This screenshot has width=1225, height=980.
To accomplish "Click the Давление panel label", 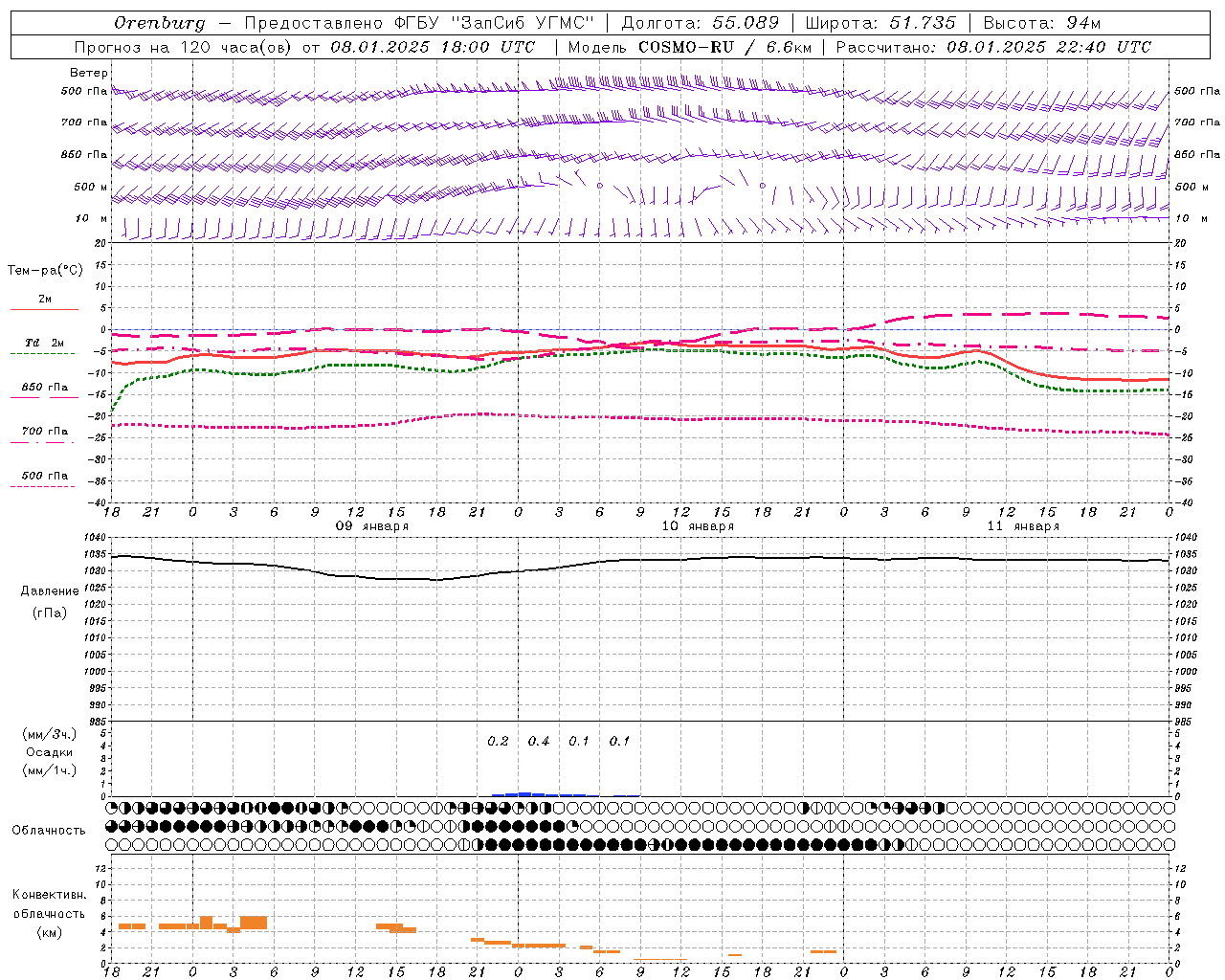I will pos(50,590).
